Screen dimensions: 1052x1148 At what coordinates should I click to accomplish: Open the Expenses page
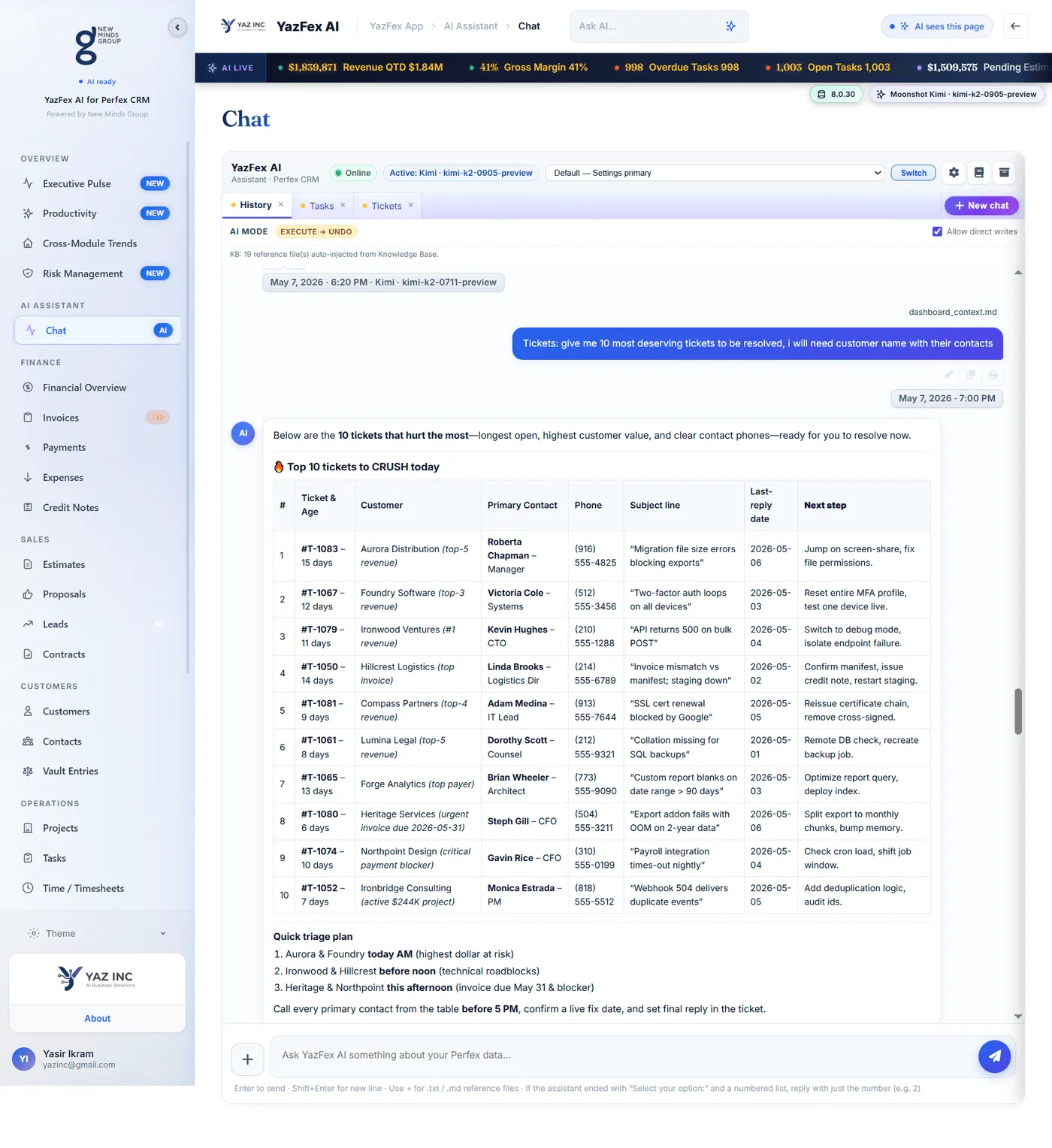(98, 478)
